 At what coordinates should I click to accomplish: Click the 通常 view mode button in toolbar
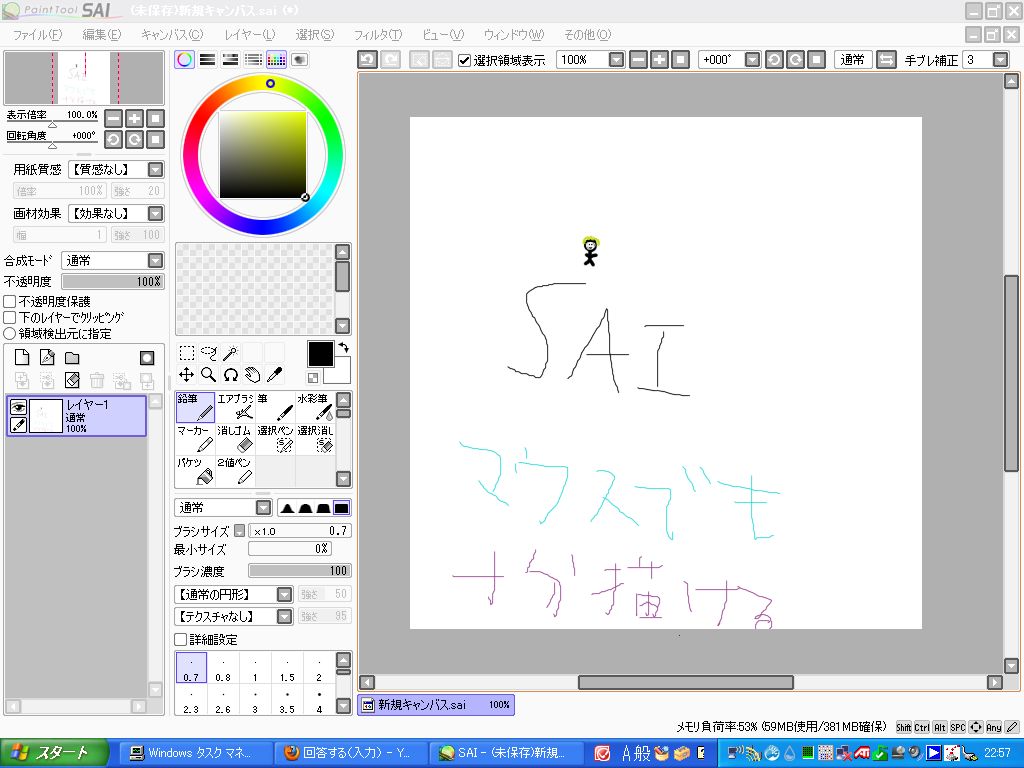point(852,60)
